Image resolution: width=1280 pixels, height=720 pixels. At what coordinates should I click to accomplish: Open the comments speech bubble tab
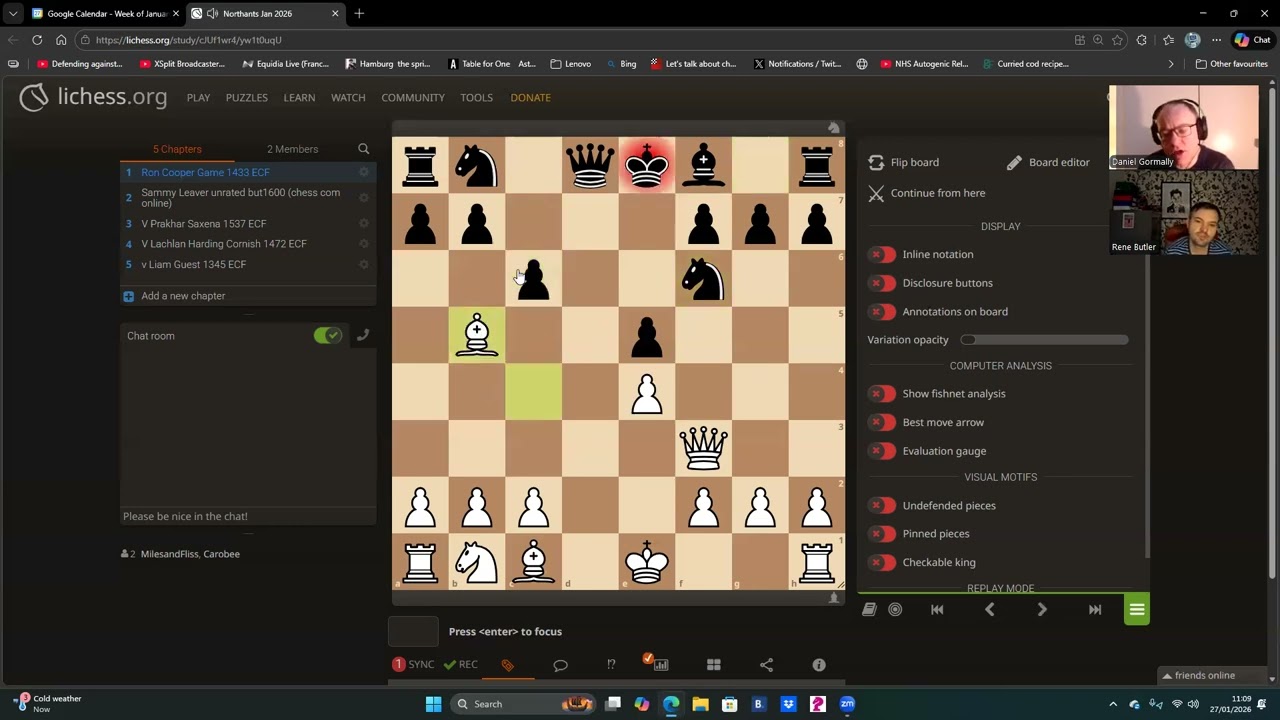(560, 665)
